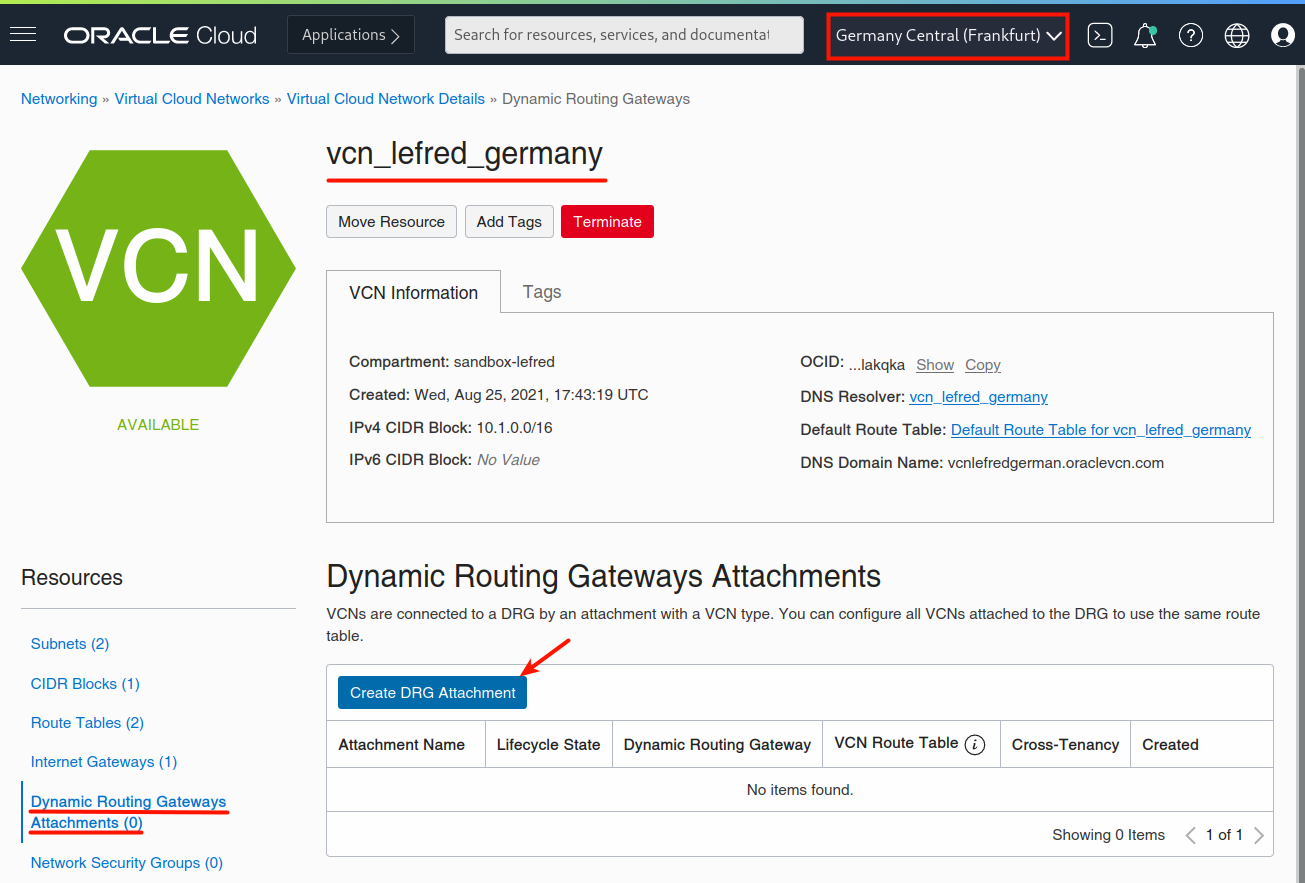Open the Applications launcher dropdown
Screen dimensions: 1305x883
point(351,35)
